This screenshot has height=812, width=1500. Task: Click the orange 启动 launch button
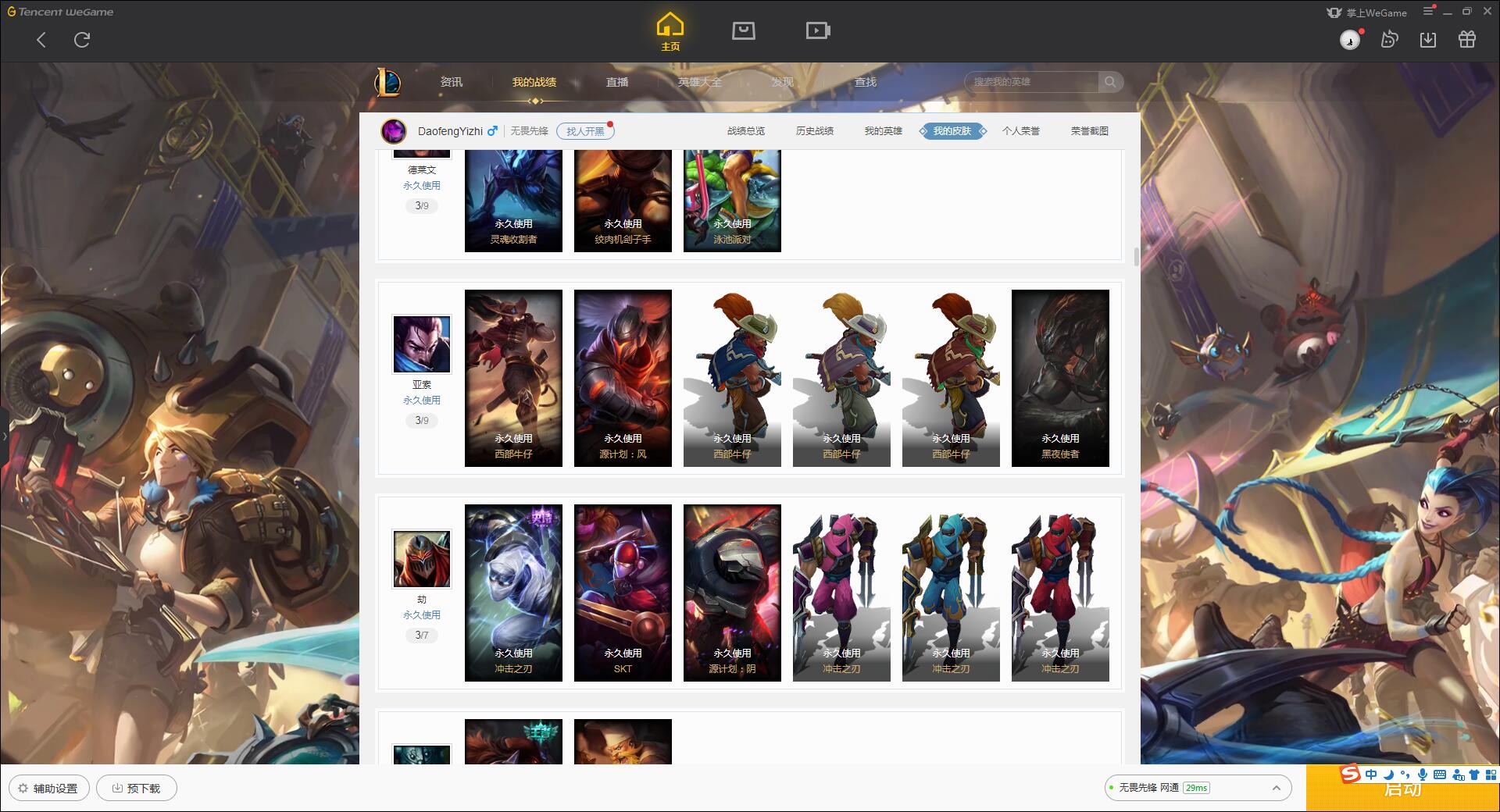[x=1402, y=789]
